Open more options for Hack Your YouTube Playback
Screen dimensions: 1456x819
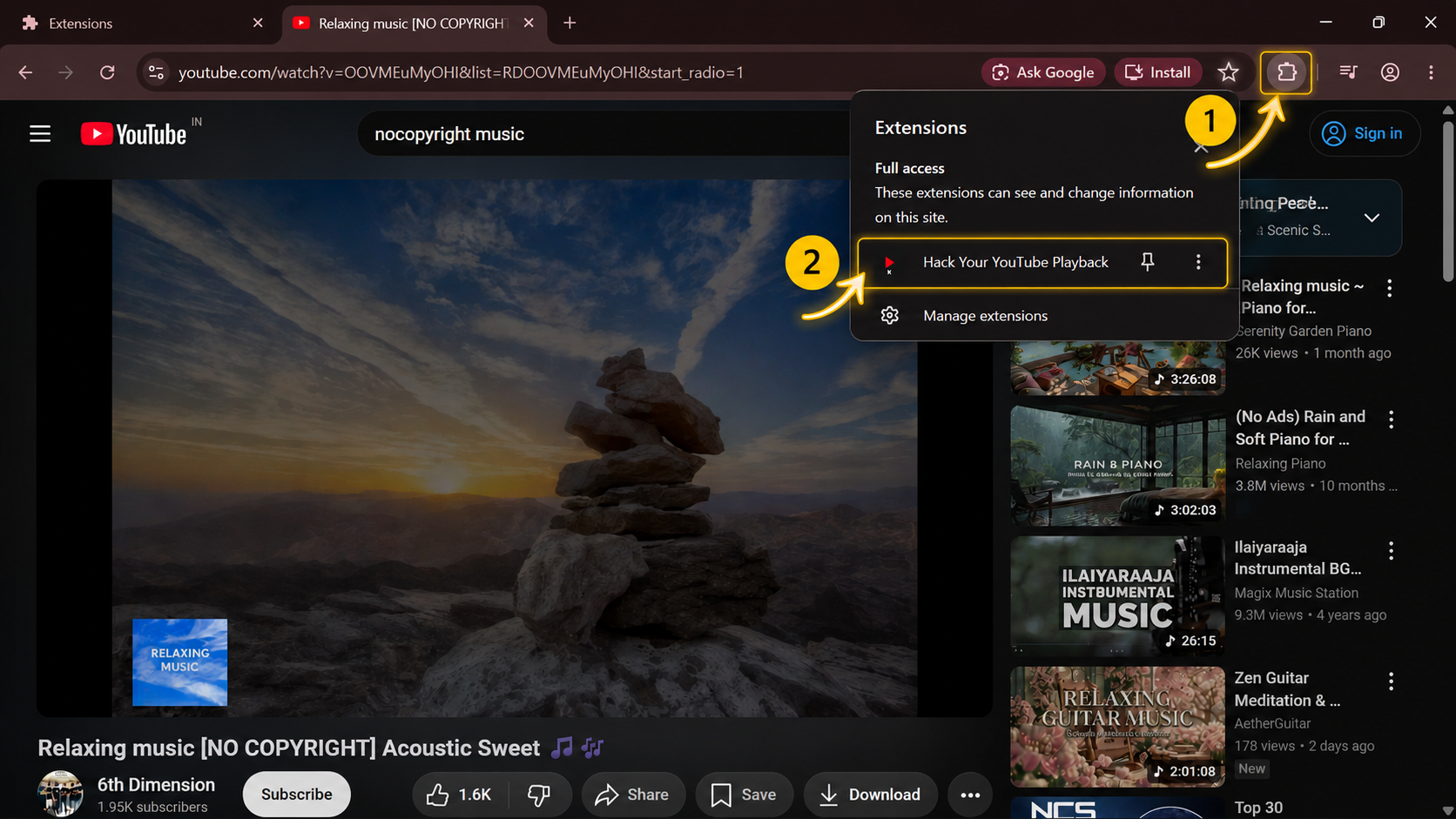(1198, 262)
